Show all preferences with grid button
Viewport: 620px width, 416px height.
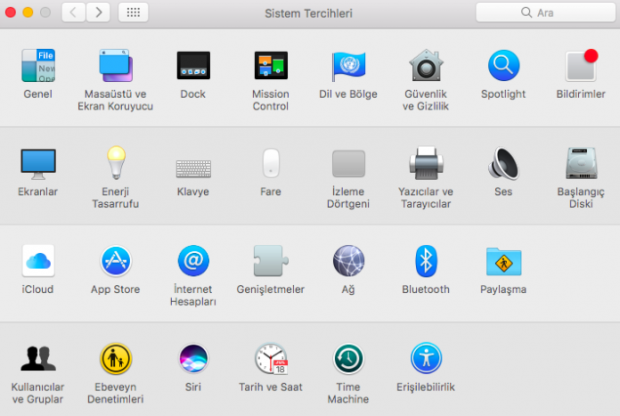133,13
